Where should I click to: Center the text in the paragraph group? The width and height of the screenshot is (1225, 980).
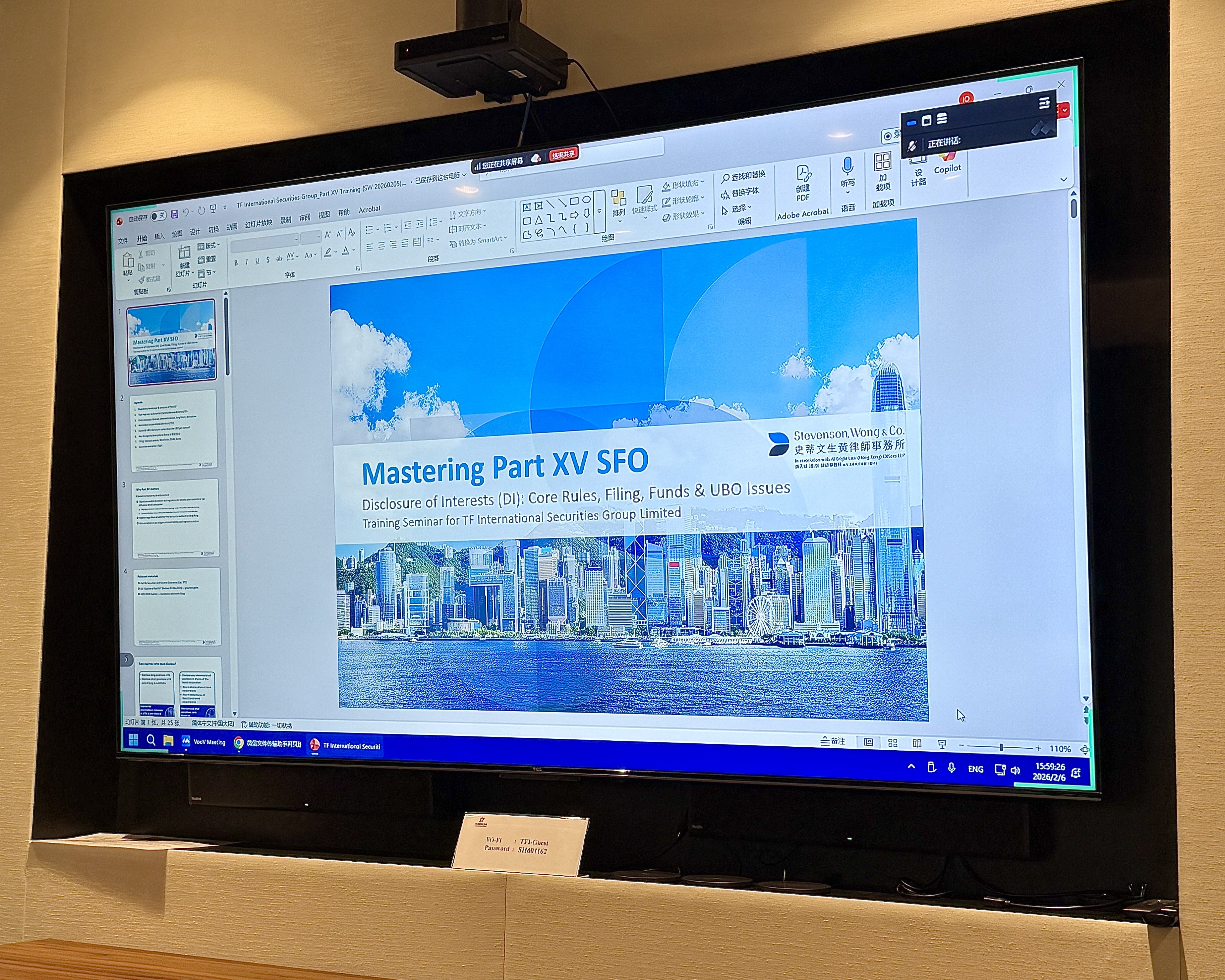point(381,246)
